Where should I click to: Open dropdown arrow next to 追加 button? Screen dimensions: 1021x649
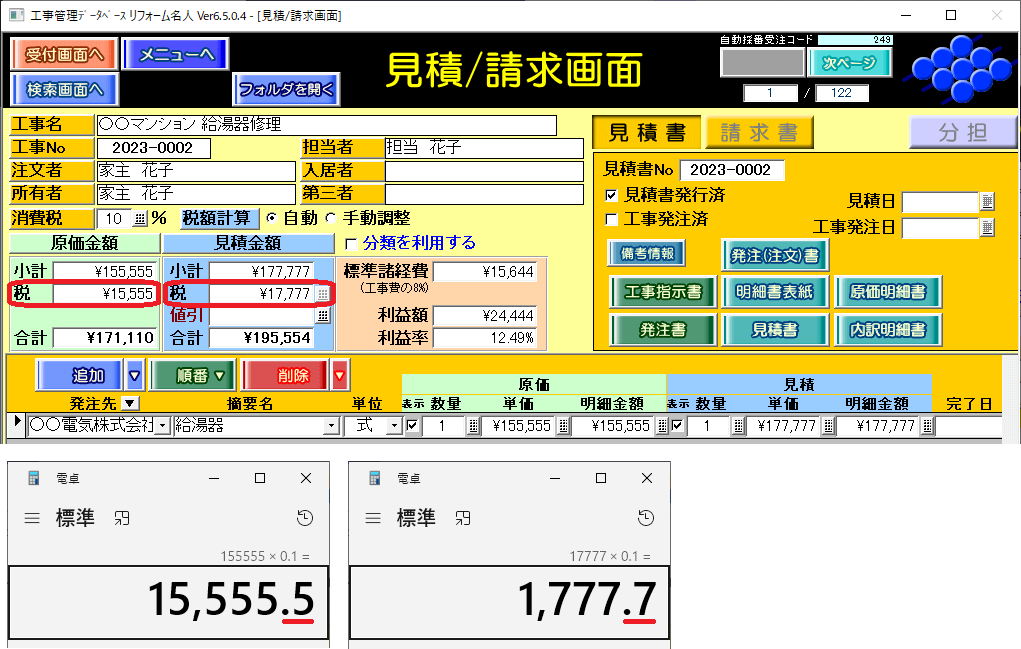coord(135,376)
